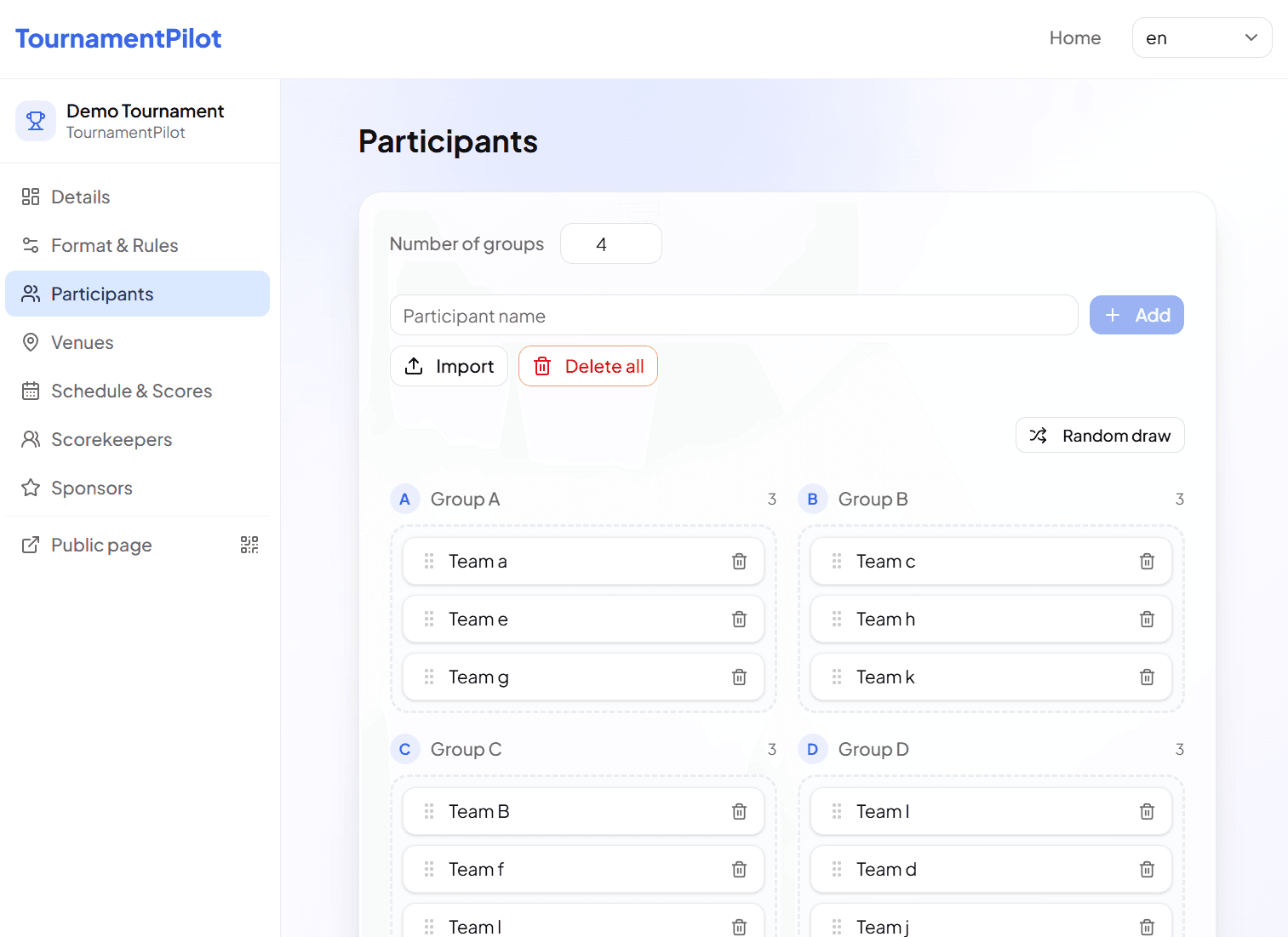This screenshot has height=937, width=1288.
Task: Click the drag handle of Team e
Action: [429, 620]
